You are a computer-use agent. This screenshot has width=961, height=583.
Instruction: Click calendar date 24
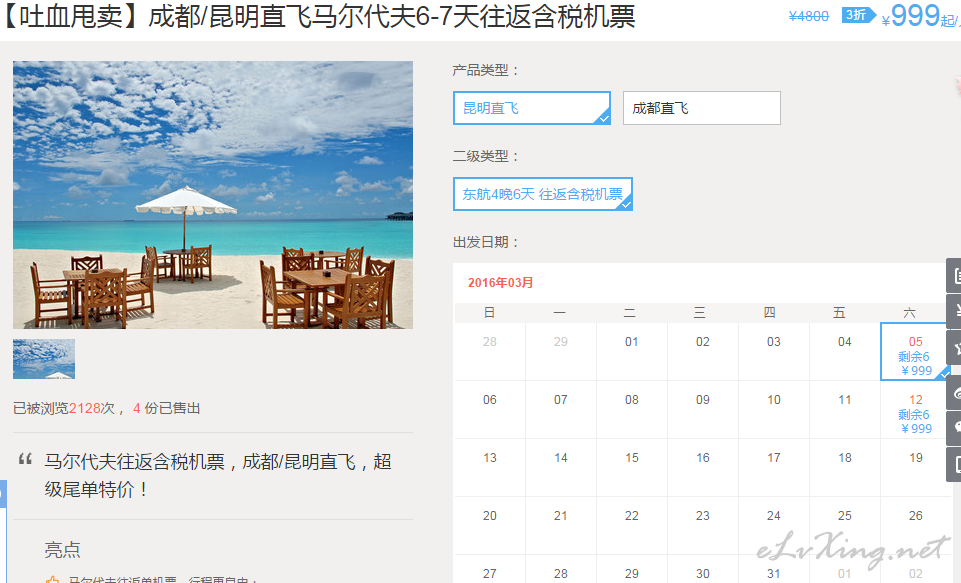[x=774, y=516]
